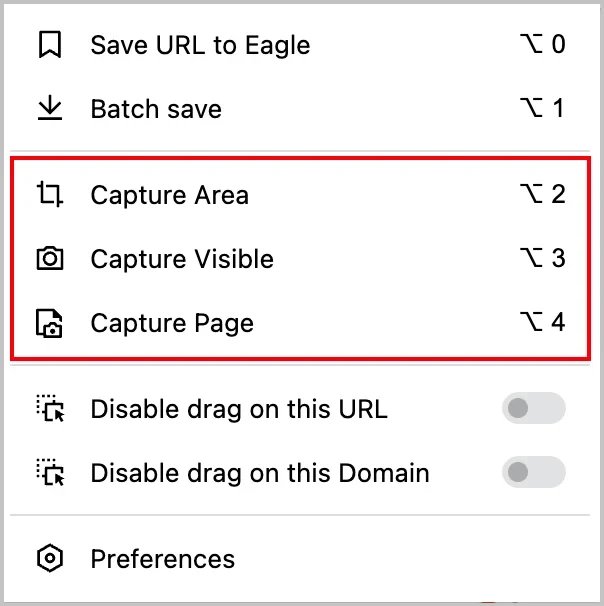Click the bookmark icon for Save URL
The width and height of the screenshot is (604, 606).
tap(50, 44)
